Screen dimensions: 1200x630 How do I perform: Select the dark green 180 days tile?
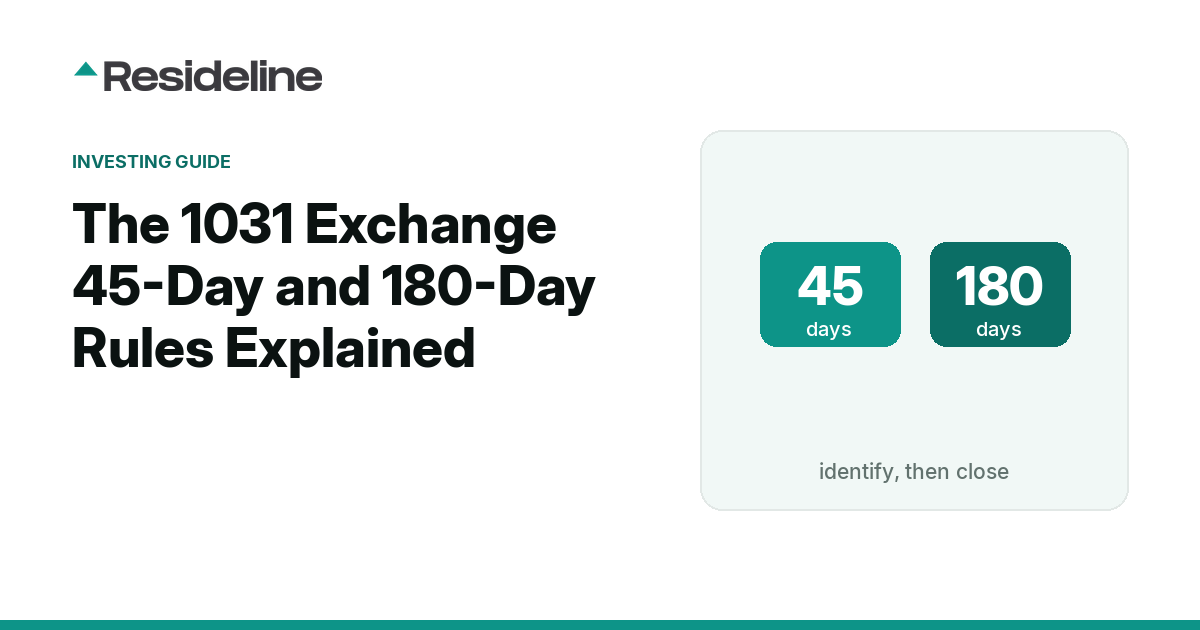1000,294
